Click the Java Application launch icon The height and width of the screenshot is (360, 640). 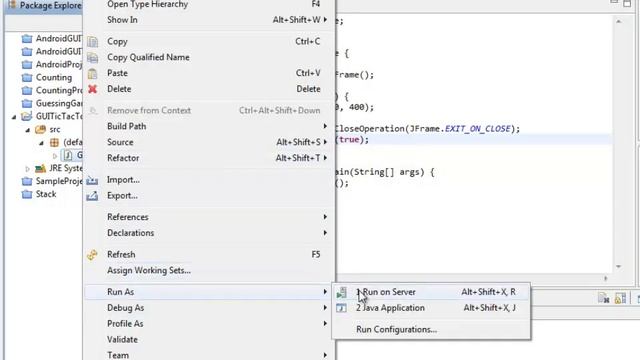341,308
